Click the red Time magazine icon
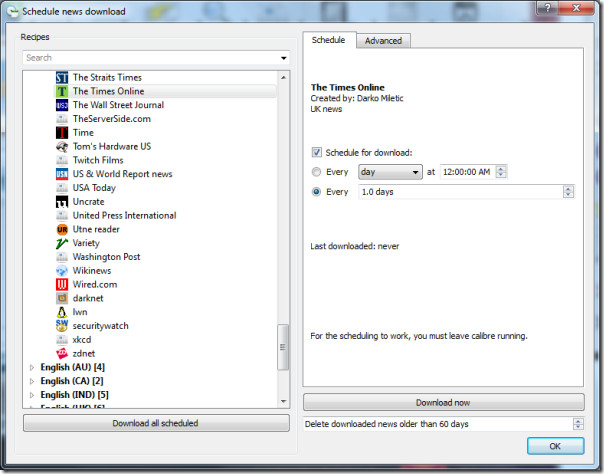The height and width of the screenshot is (474, 604). (x=62, y=132)
